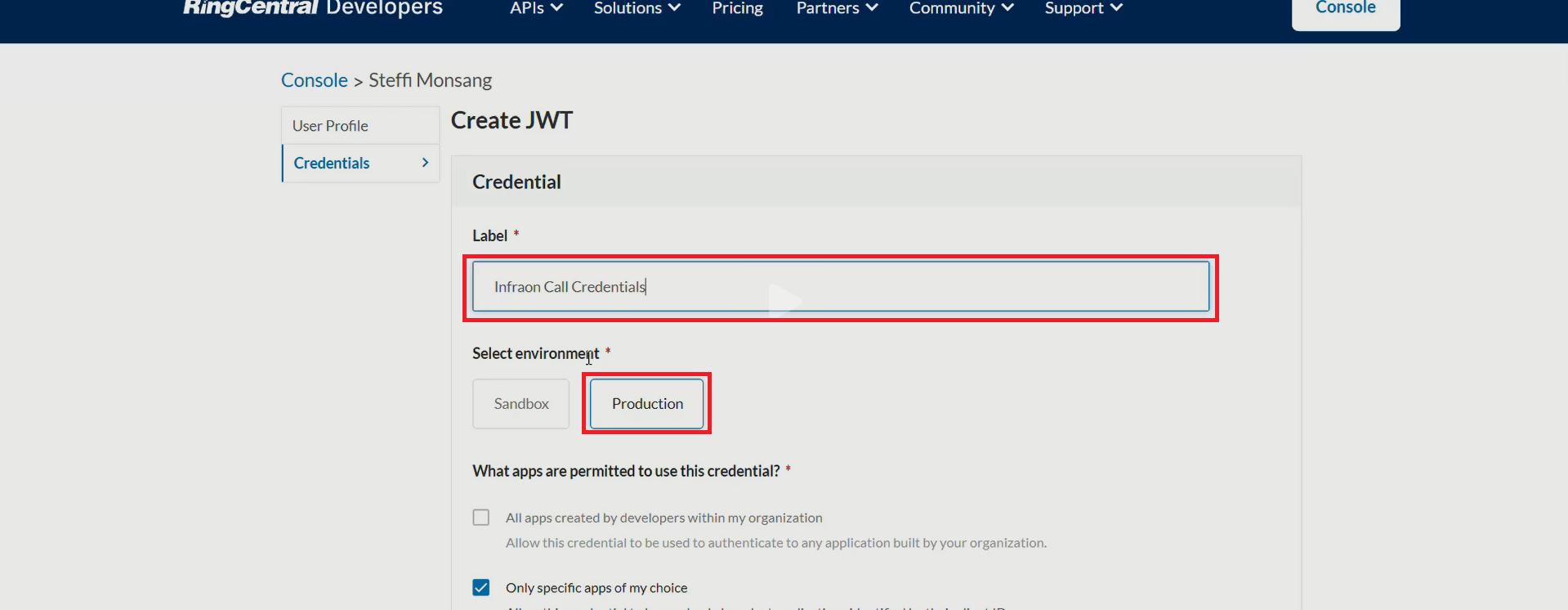This screenshot has width=1568, height=610.
Task: Uncheck 'Only specific apps of my choice'
Action: click(481, 588)
